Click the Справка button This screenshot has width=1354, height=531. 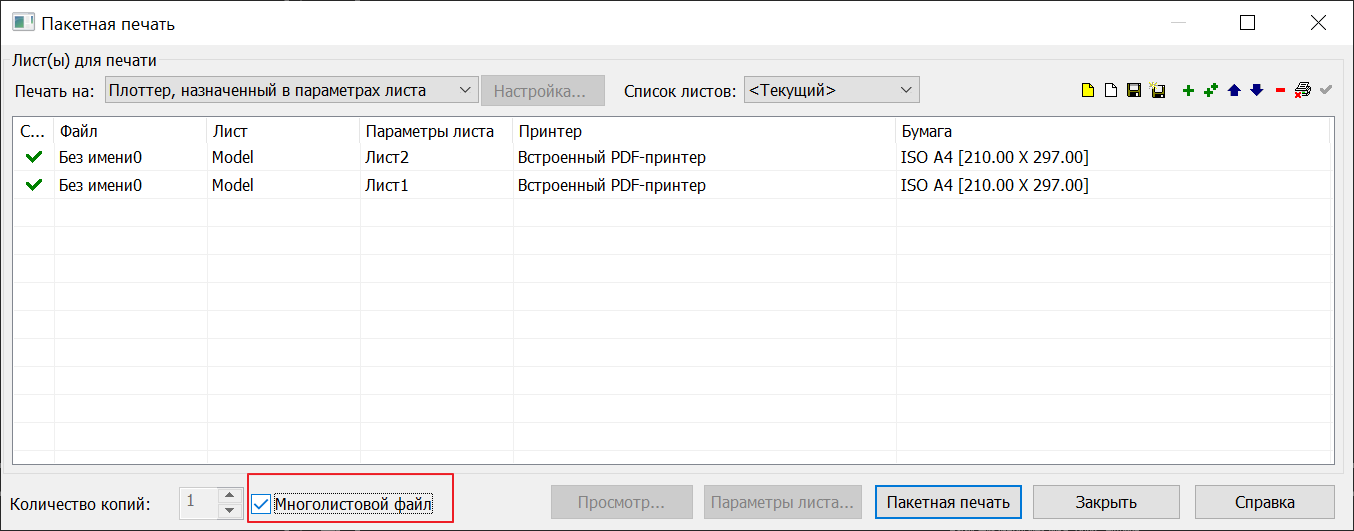[x=1264, y=502]
